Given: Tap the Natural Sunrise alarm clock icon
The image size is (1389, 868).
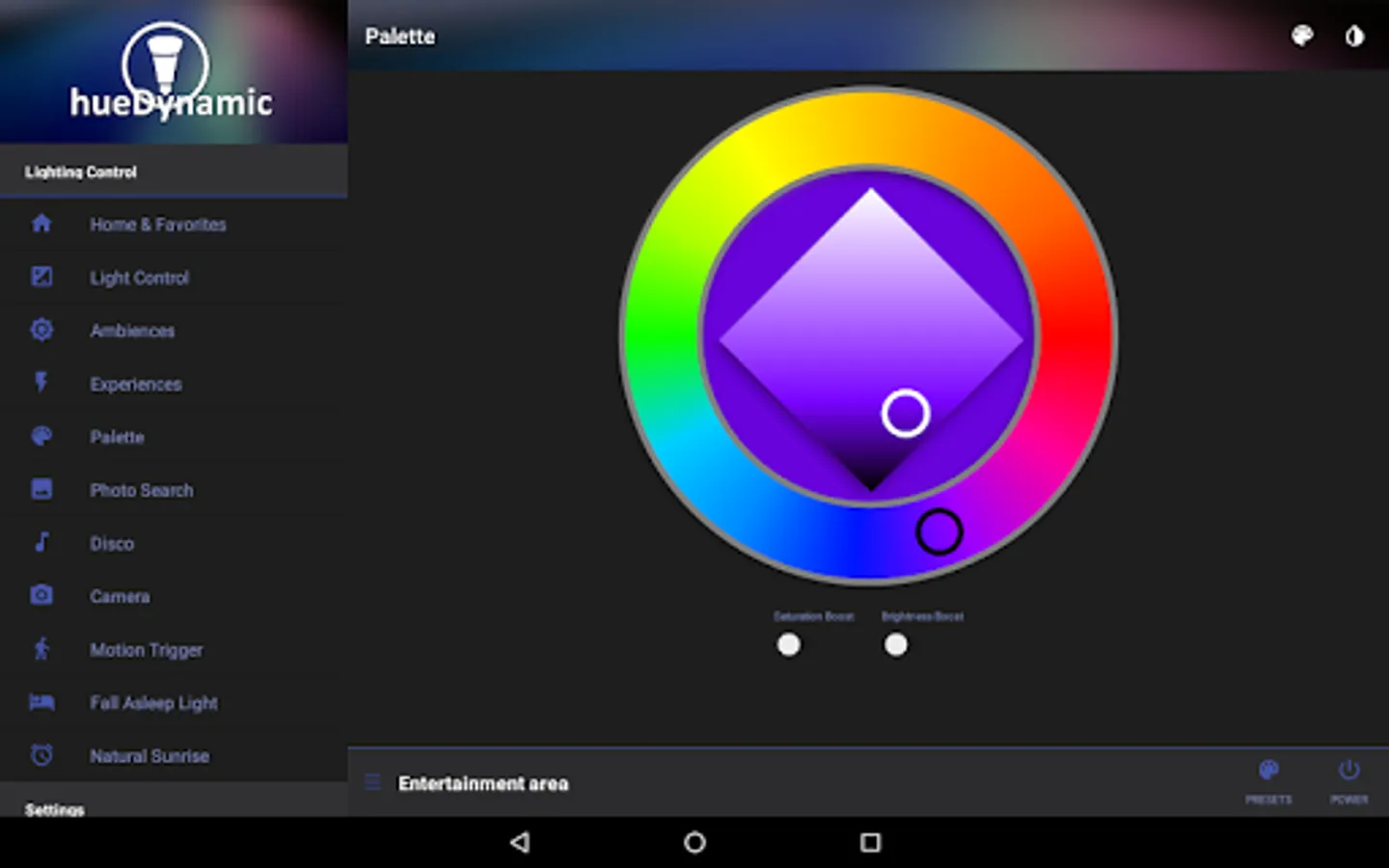Looking at the screenshot, I should [x=41, y=755].
